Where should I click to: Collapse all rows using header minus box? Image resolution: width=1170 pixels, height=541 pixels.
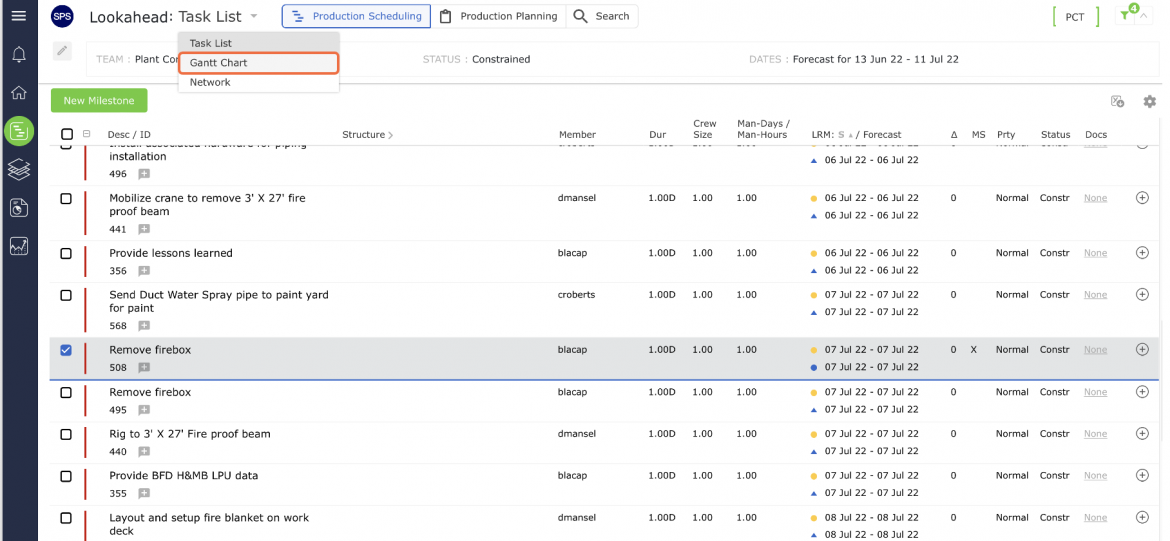87,134
